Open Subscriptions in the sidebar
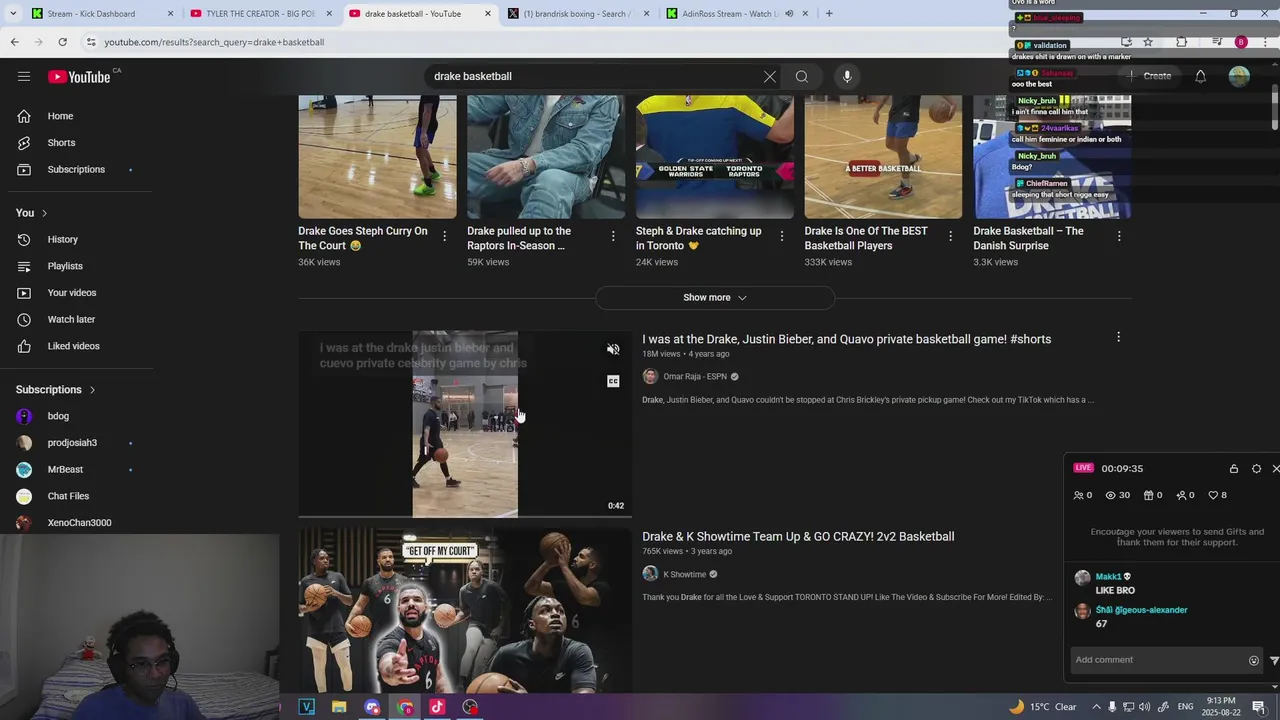 point(76,169)
